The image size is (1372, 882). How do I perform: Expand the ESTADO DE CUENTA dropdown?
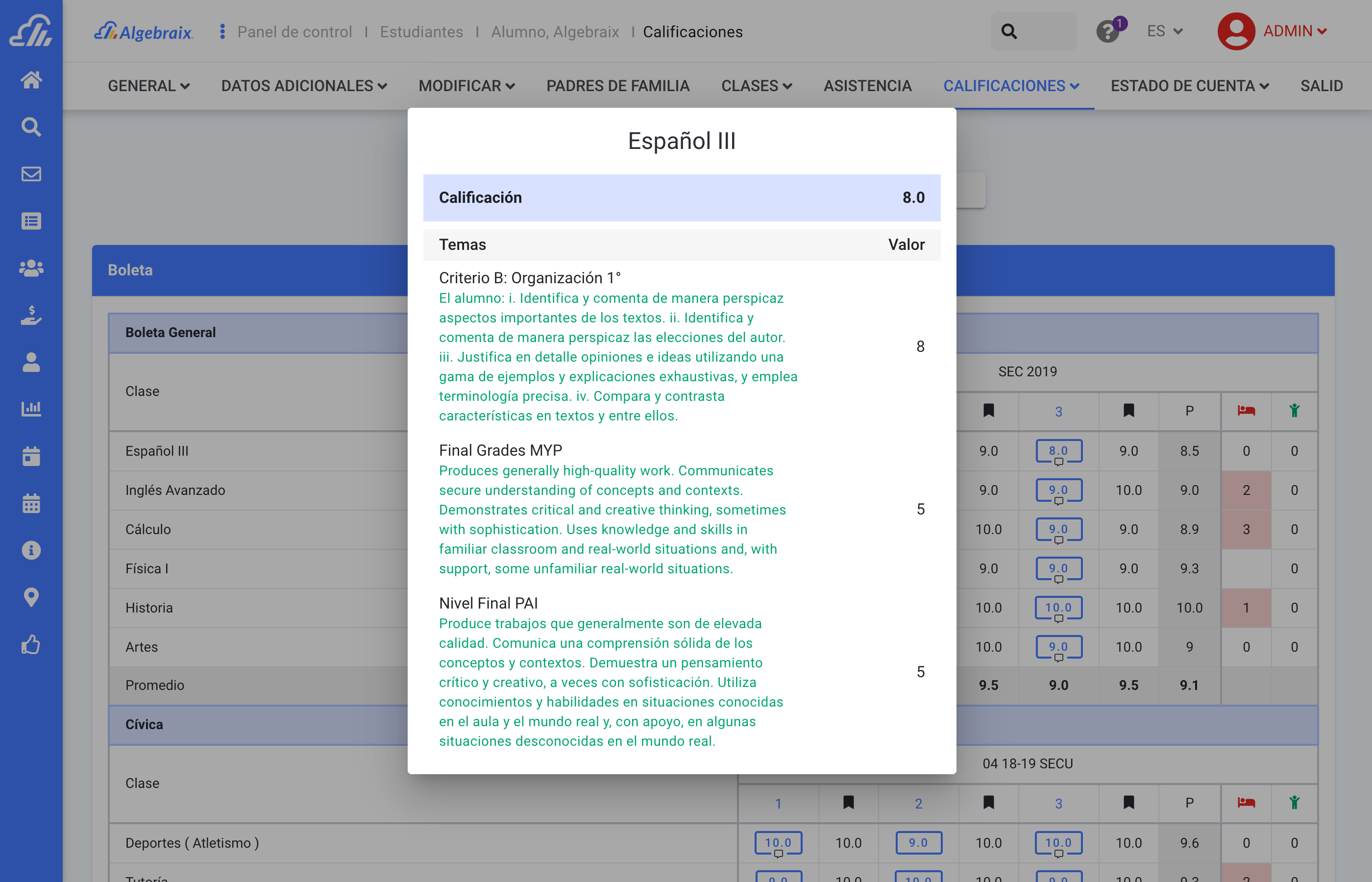(1189, 86)
